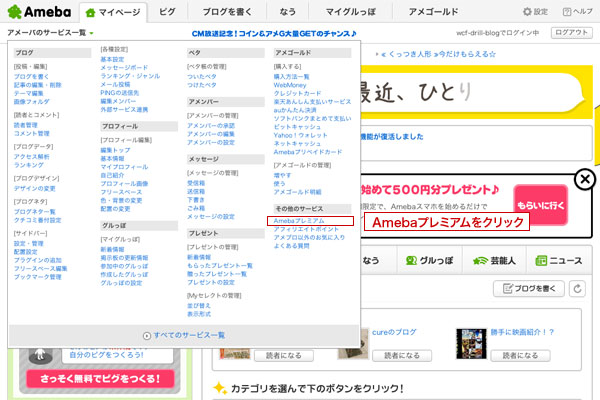600x400 pixels.
Task: Open the なう tab in top navigation
Action: (x=287, y=12)
